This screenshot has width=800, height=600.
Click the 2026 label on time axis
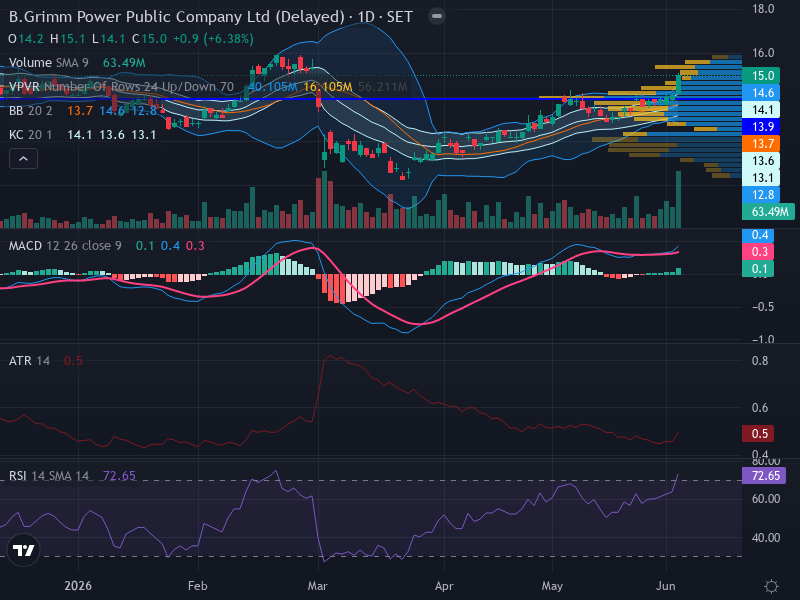78,586
